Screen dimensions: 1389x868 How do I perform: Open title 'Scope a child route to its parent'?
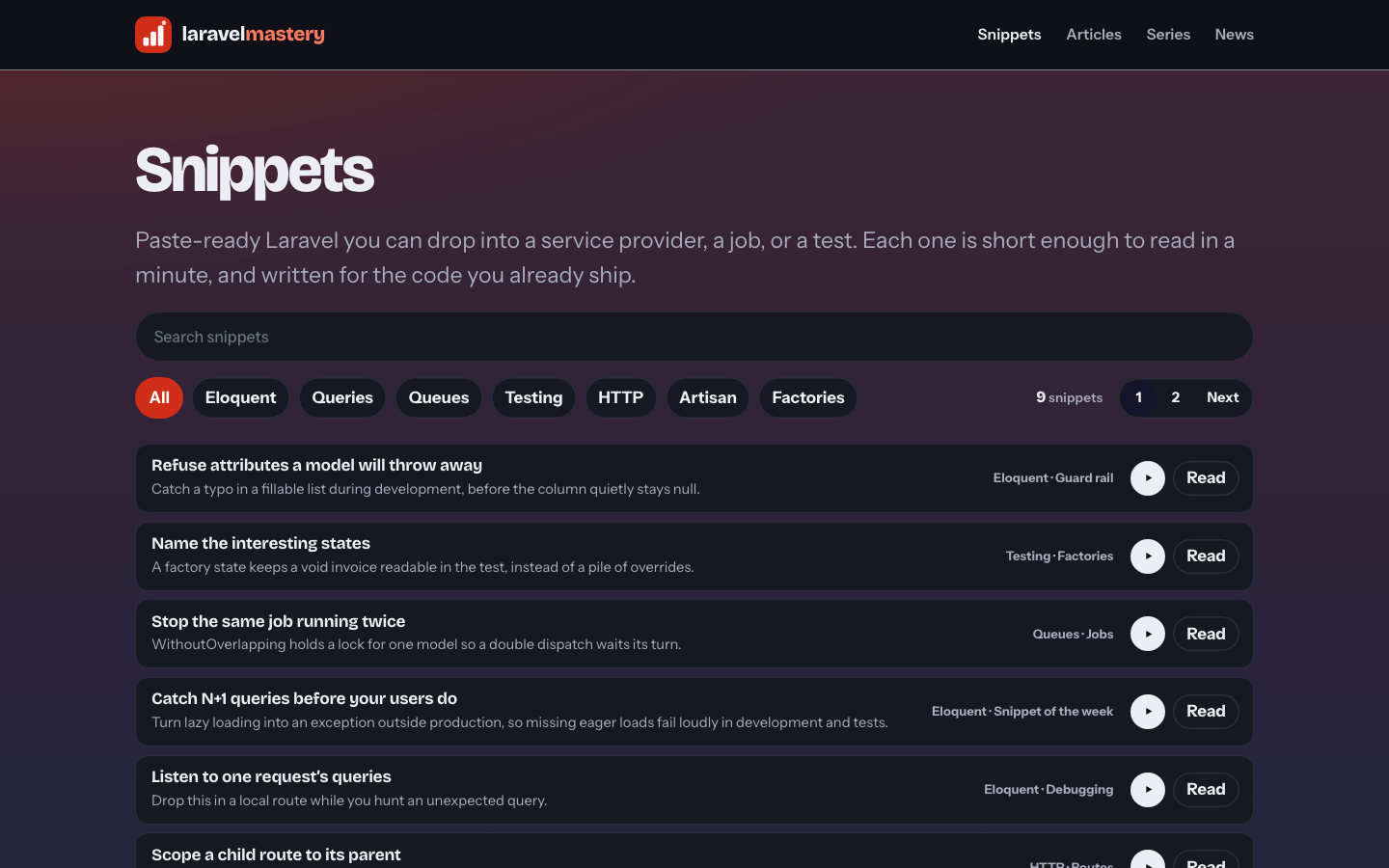click(x=276, y=854)
